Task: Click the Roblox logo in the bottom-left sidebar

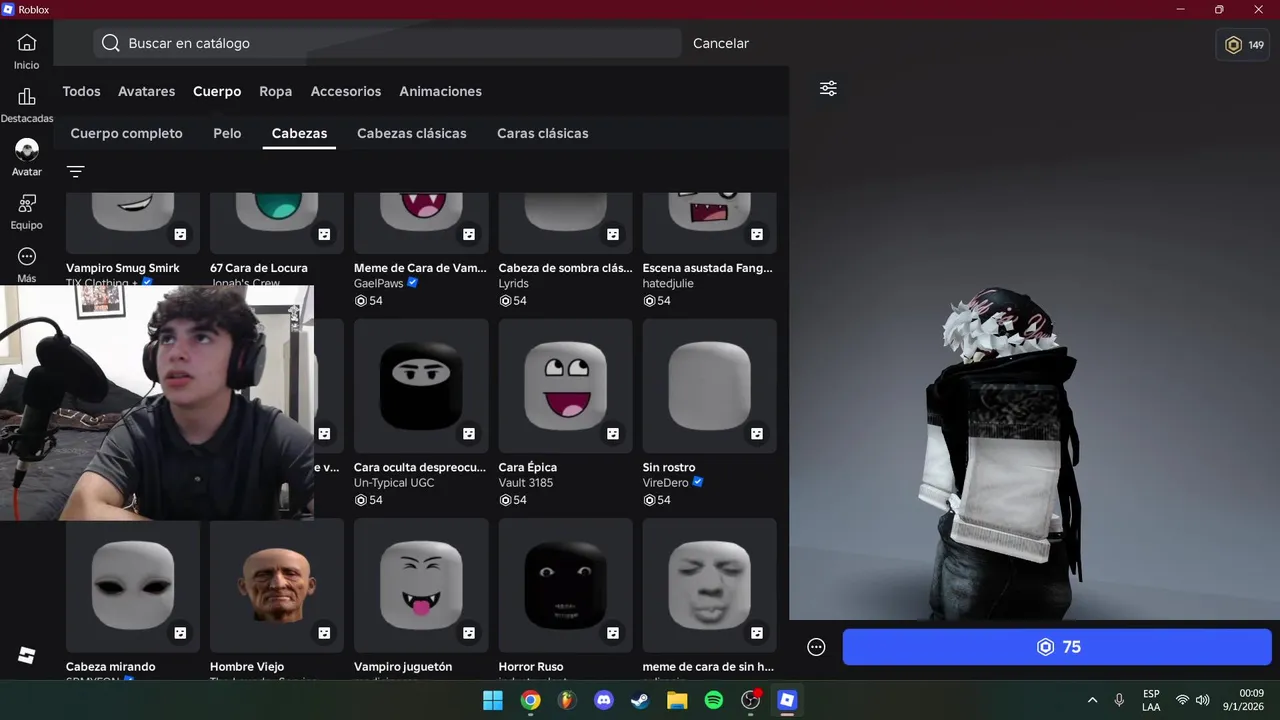Action: click(27, 655)
